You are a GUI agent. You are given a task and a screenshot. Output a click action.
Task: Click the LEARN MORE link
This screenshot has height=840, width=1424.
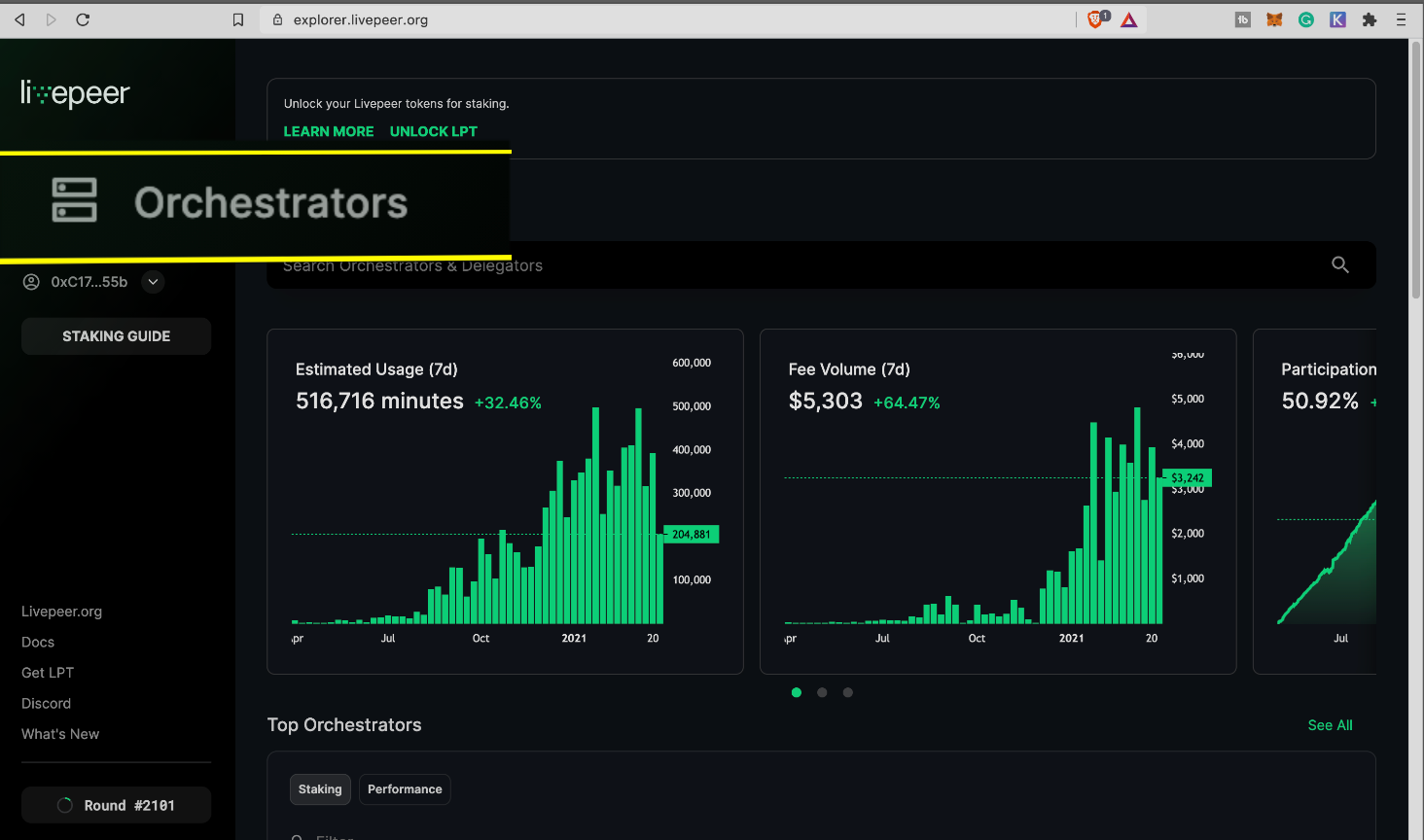[x=329, y=131]
